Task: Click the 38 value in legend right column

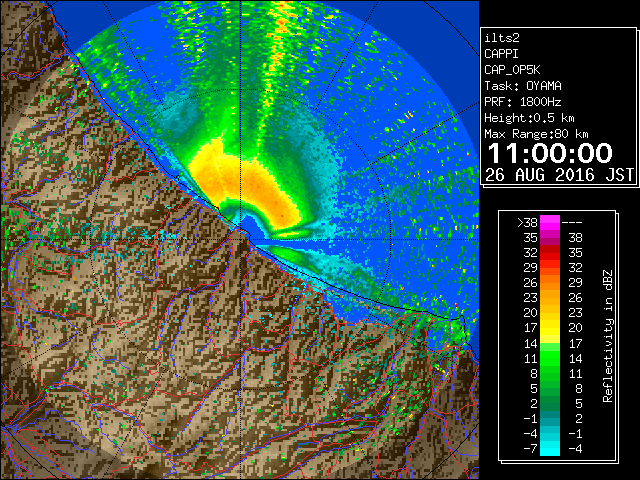Action: [x=575, y=238]
